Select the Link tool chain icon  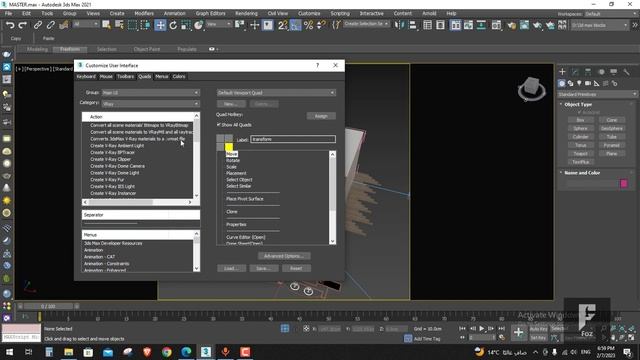(38, 25)
